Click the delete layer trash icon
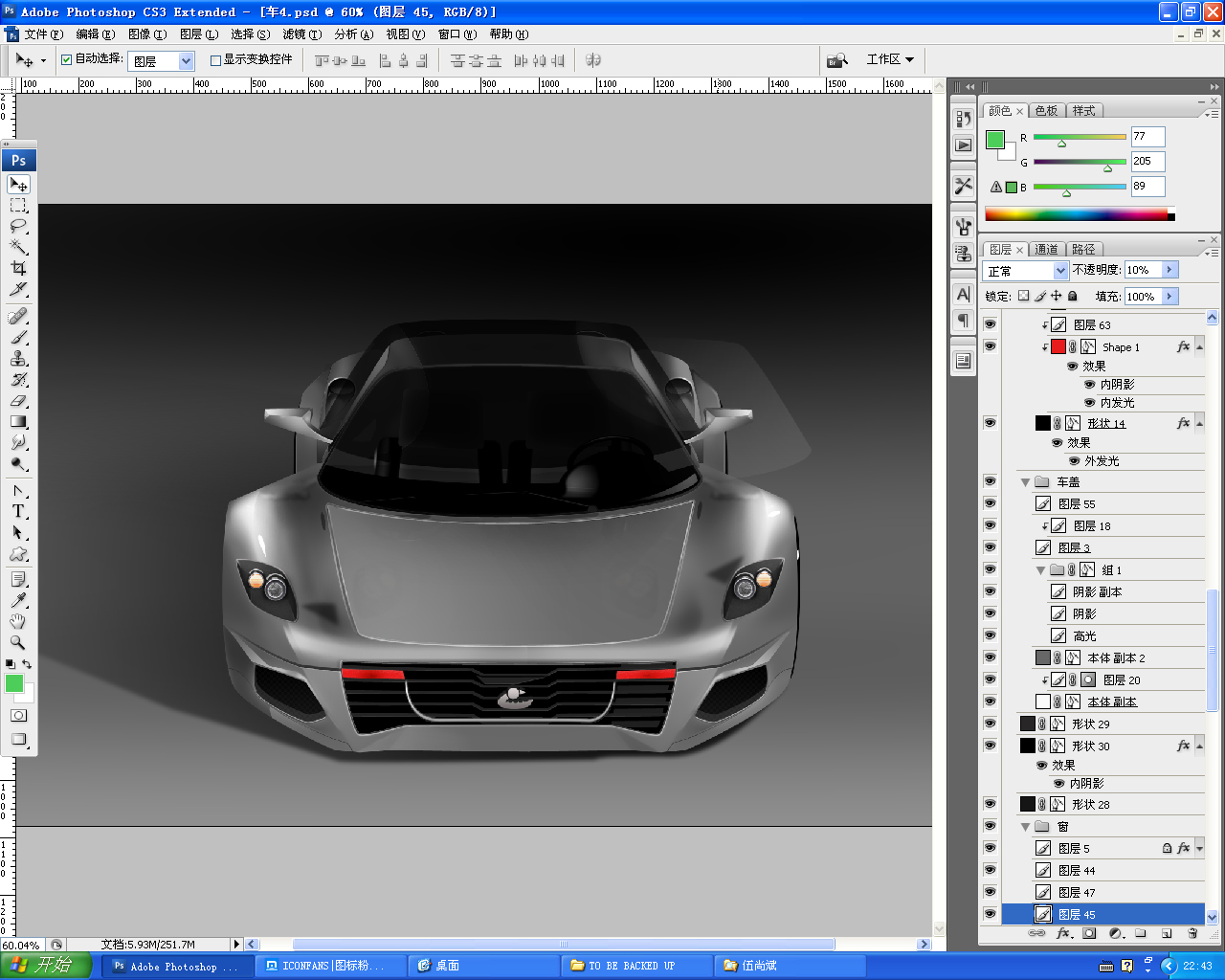Viewport: 1225px width, 980px height. 1192,933
